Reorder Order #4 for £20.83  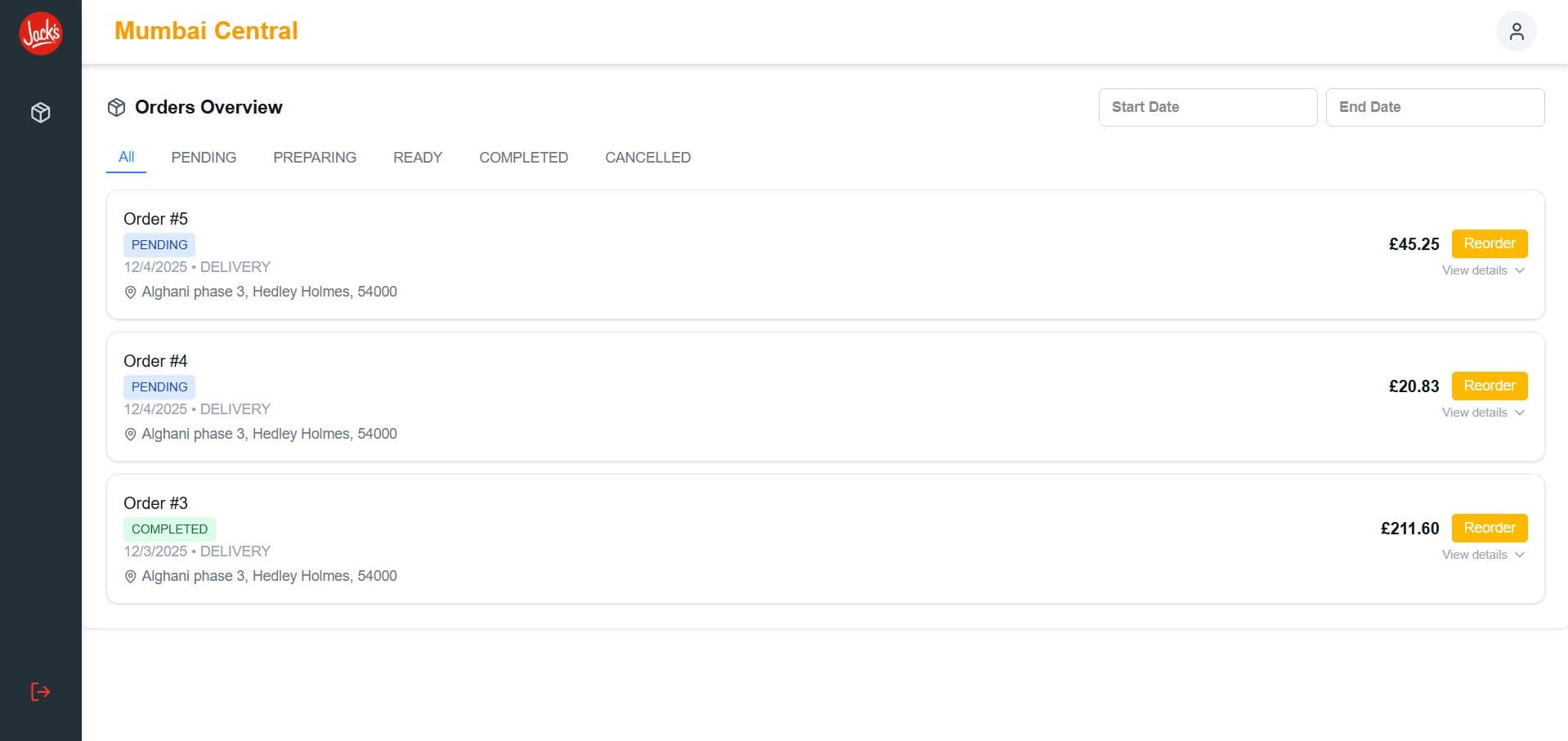click(x=1490, y=386)
